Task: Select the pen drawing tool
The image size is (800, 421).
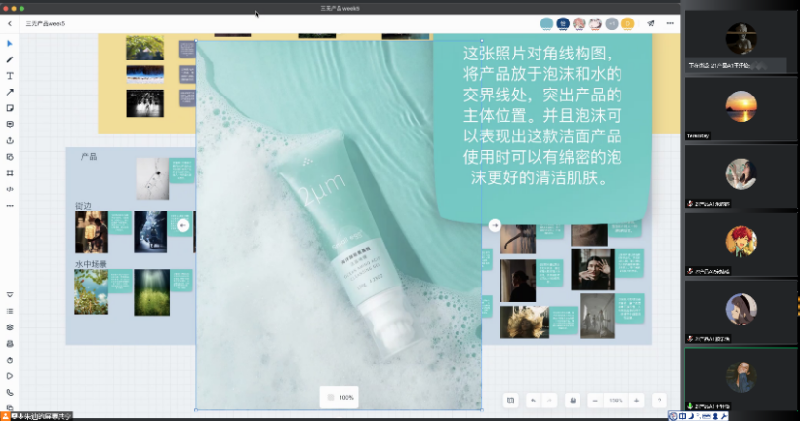Action: point(10,60)
